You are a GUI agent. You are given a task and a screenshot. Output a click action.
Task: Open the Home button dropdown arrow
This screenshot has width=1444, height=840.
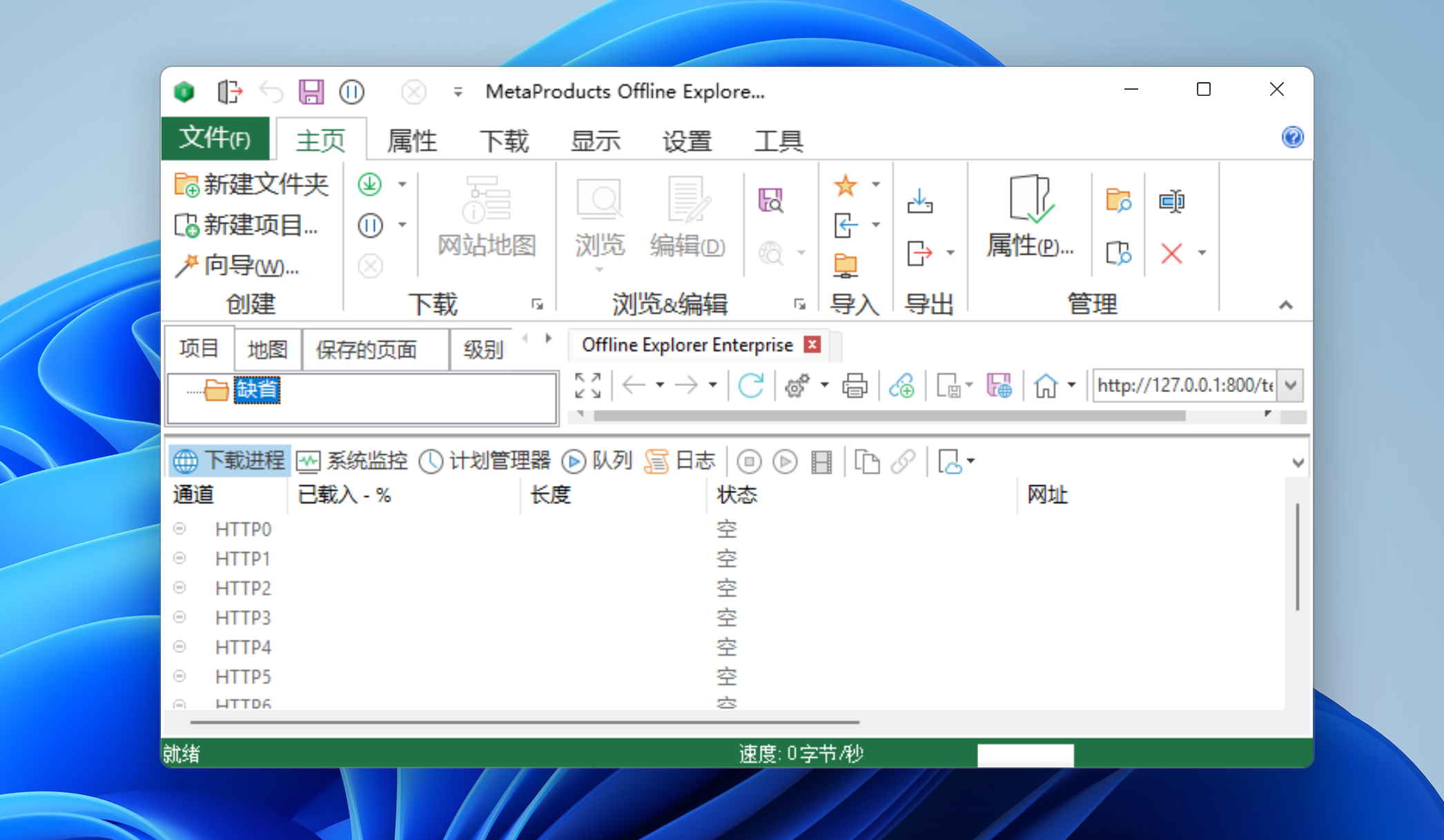1071,385
